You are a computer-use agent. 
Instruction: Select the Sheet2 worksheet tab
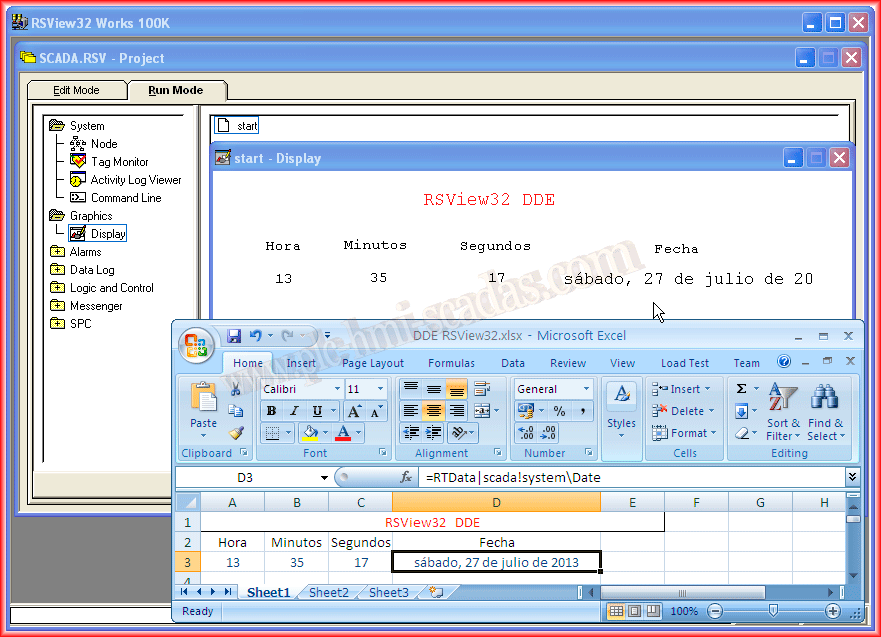[x=328, y=593]
